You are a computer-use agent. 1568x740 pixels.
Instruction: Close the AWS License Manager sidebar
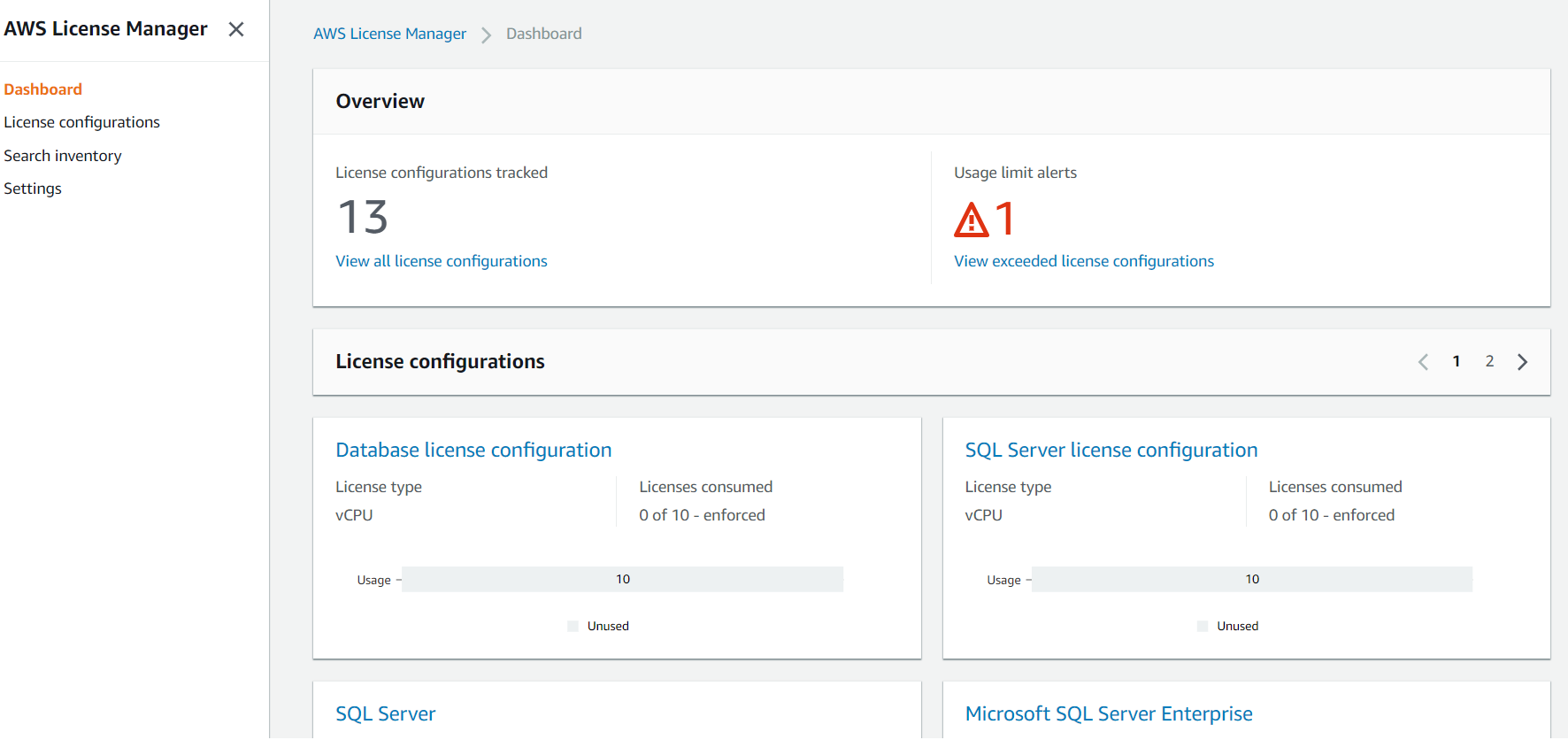(236, 29)
